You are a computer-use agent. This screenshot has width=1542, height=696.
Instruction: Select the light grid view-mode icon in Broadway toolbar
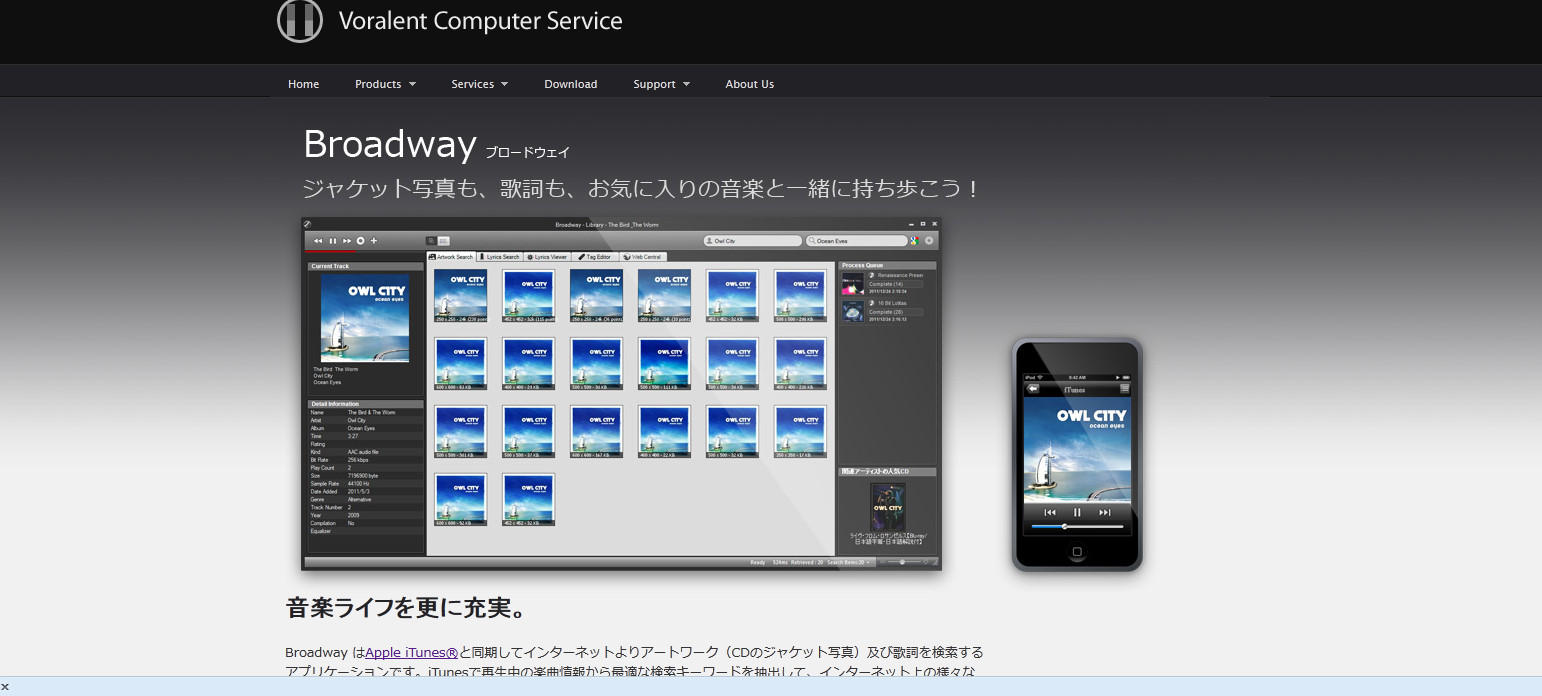pos(444,241)
